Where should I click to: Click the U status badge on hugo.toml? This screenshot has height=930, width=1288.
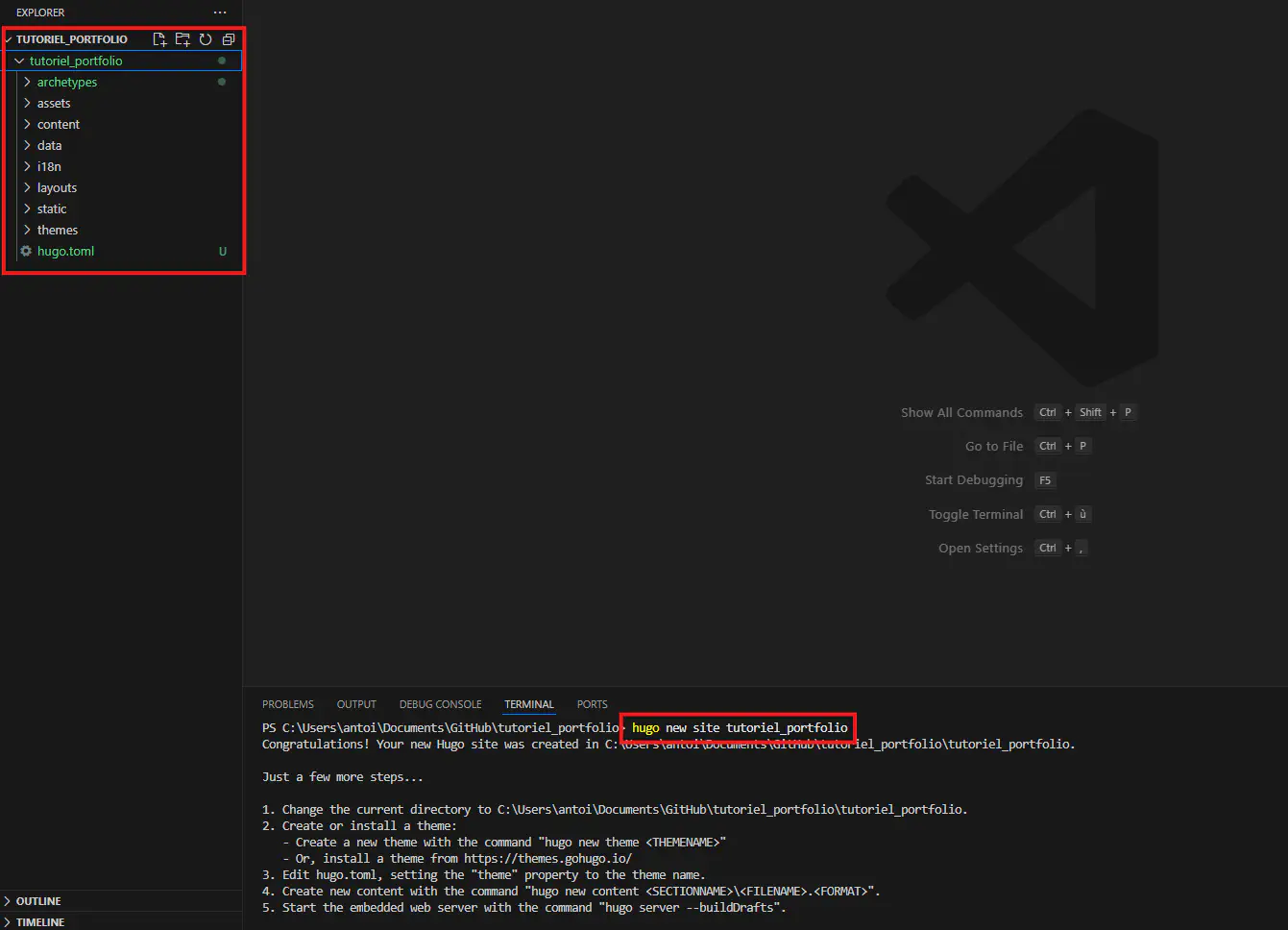click(223, 252)
